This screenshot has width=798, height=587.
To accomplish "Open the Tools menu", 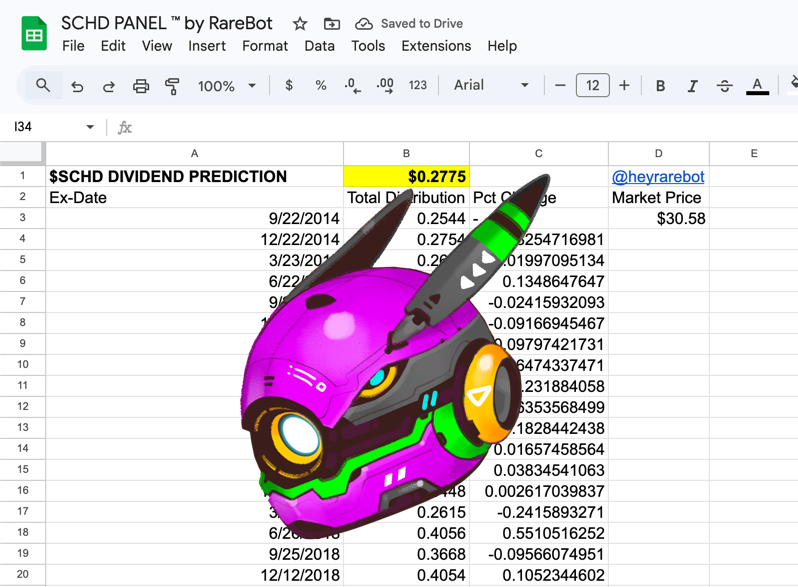I will [368, 46].
